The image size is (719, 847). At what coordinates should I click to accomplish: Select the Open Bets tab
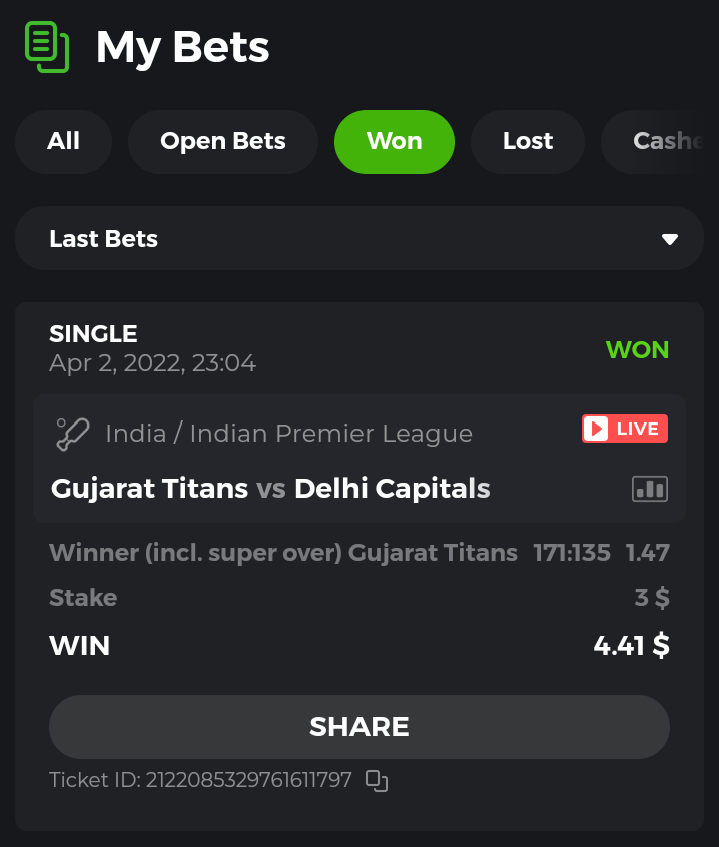[223, 142]
